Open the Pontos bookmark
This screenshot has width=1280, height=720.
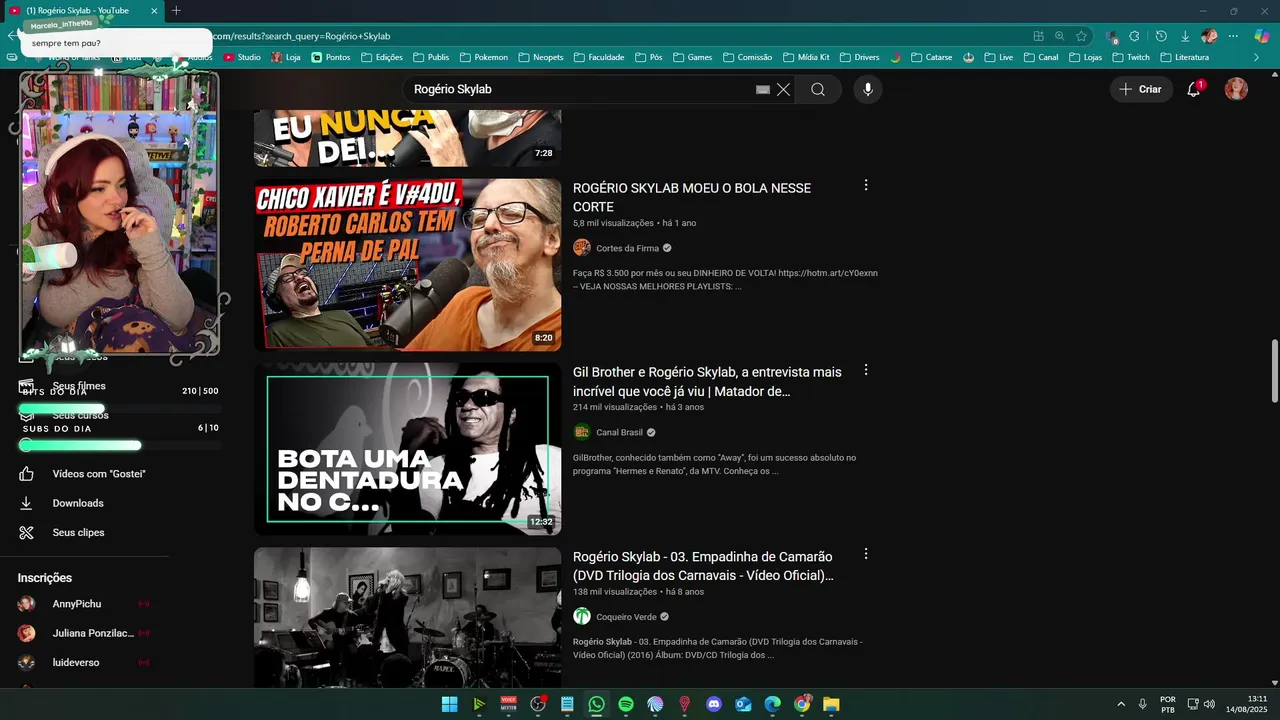pyautogui.click(x=331, y=57)
